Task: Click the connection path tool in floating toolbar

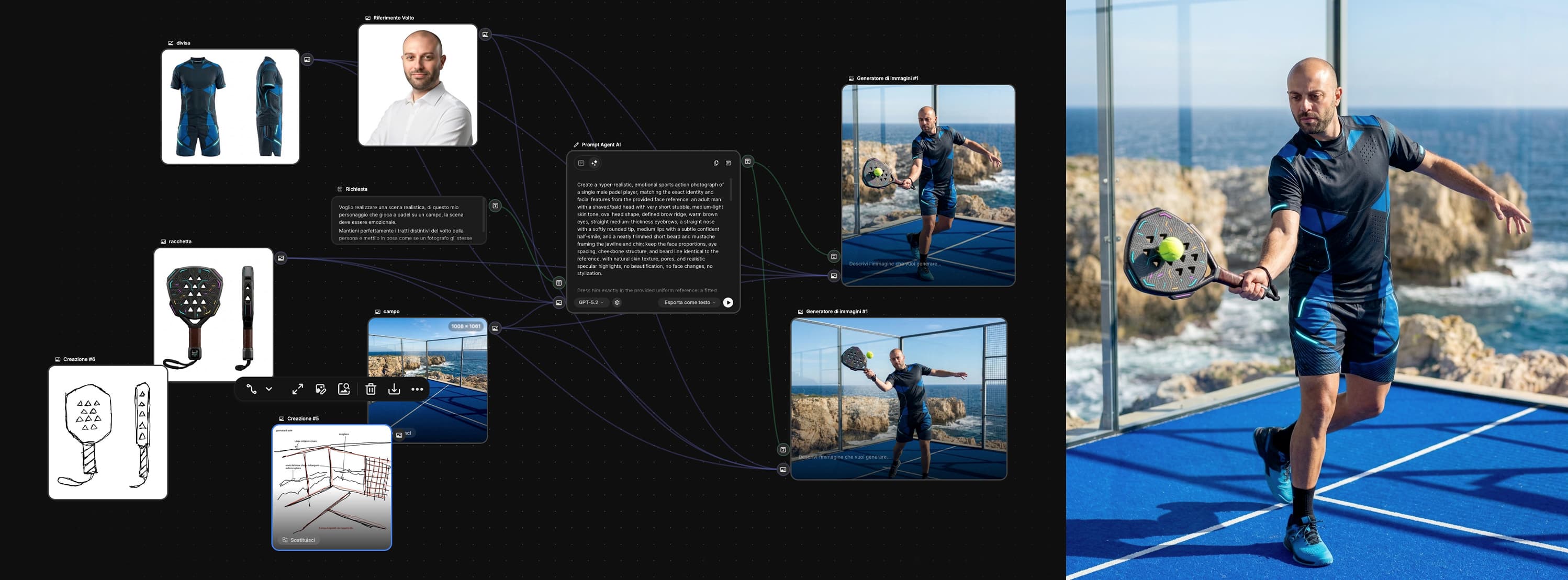Action: pyautogui.click(x=251, y=389)
